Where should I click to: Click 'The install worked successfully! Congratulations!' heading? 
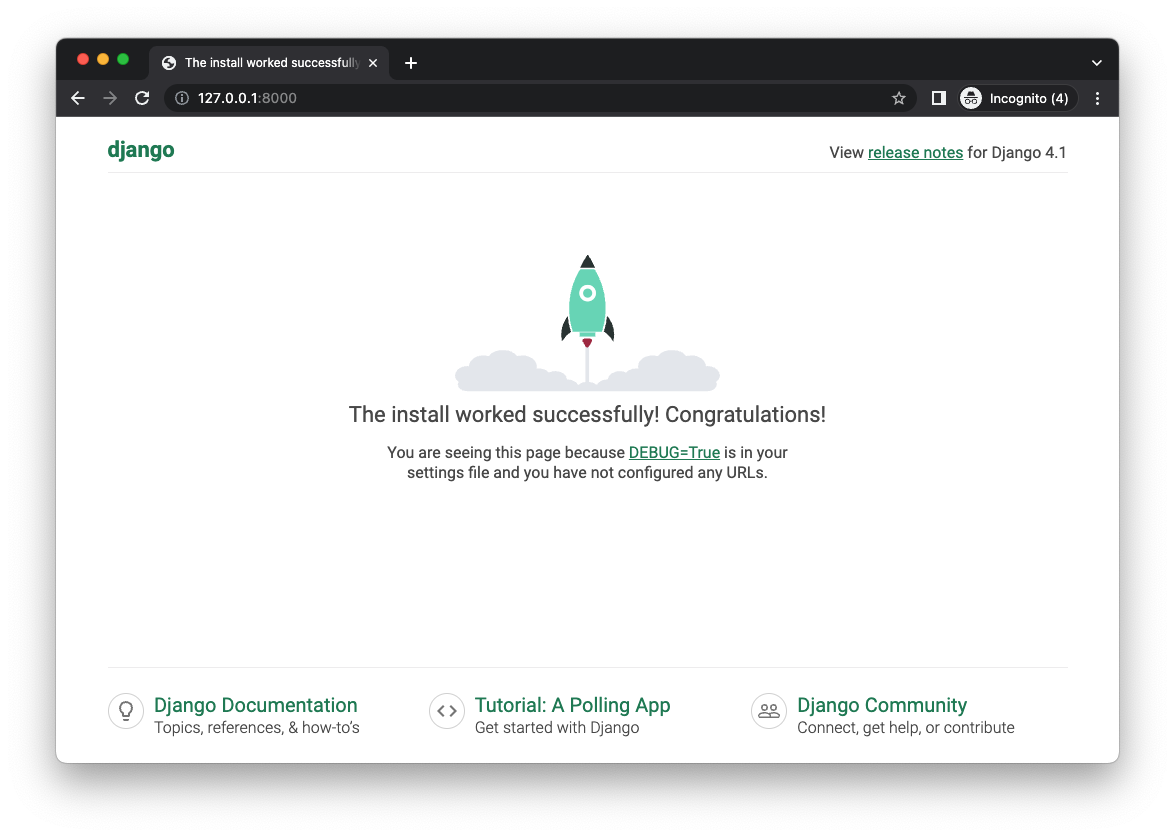coord(588,414)
